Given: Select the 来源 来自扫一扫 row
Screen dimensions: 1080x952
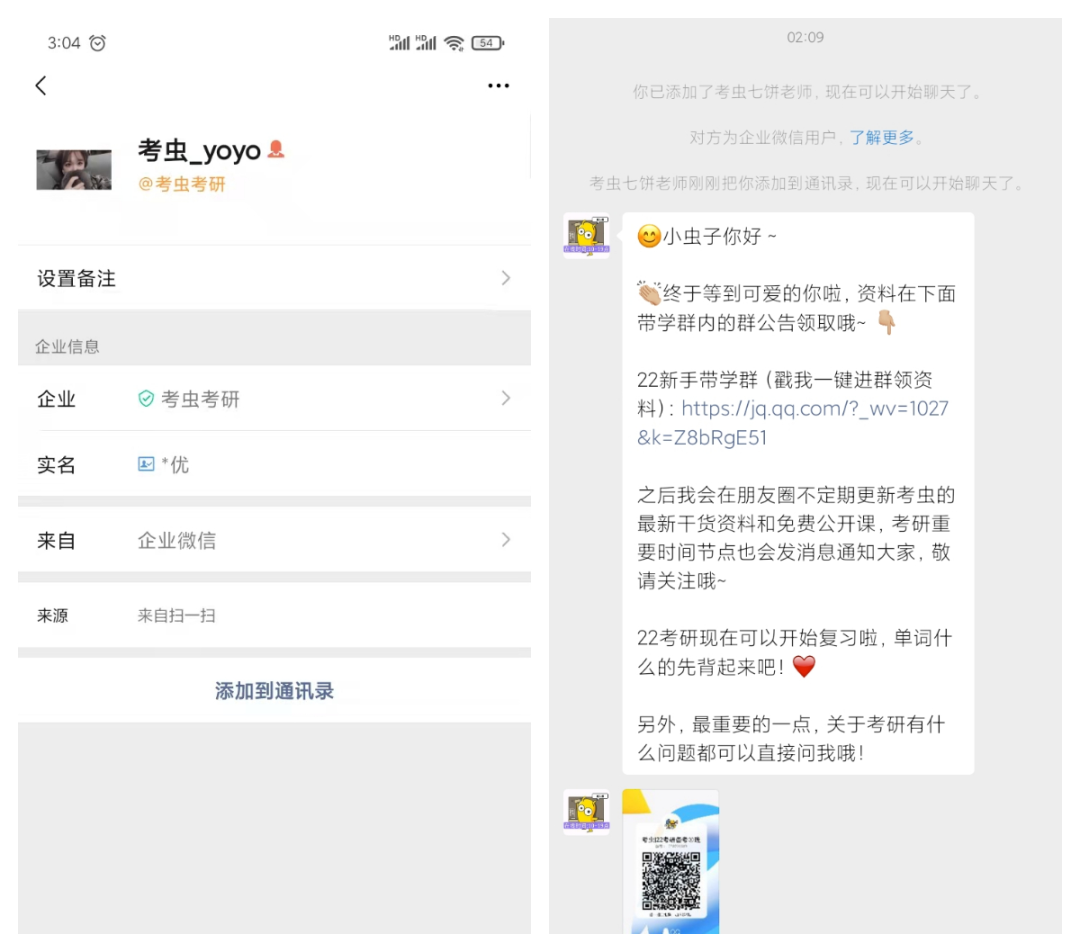Looking at the screenshot, I should point(270,615).
